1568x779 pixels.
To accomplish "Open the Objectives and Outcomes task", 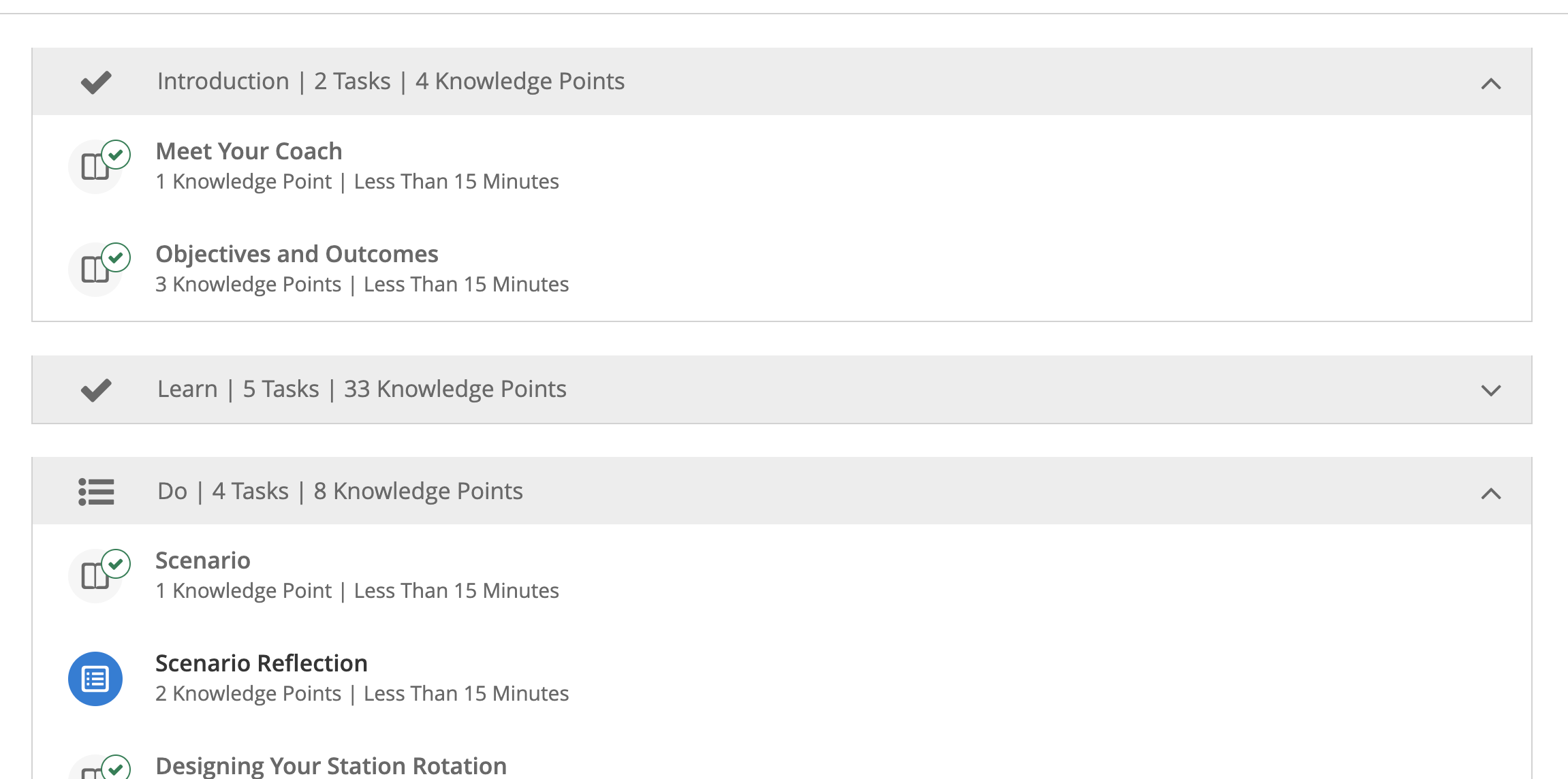I will tap(297, 254).
